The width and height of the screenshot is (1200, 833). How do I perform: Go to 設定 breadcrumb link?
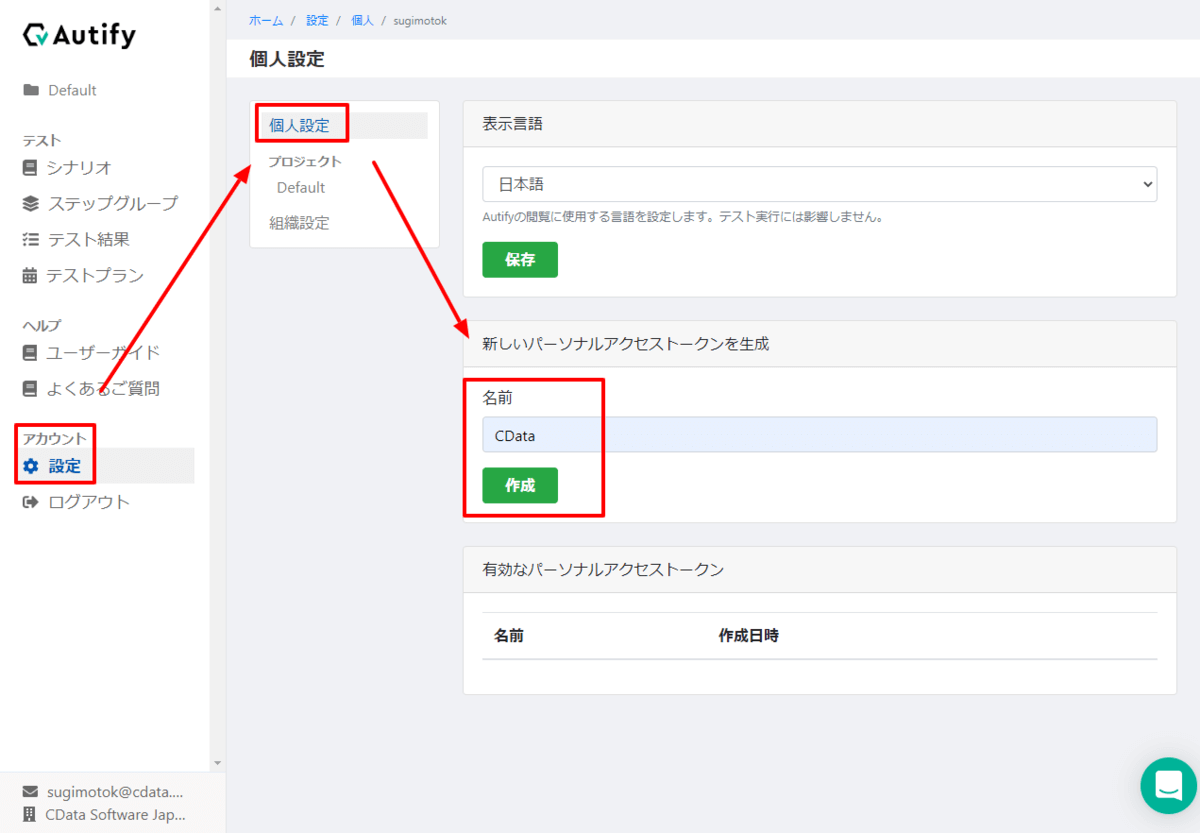317,20
